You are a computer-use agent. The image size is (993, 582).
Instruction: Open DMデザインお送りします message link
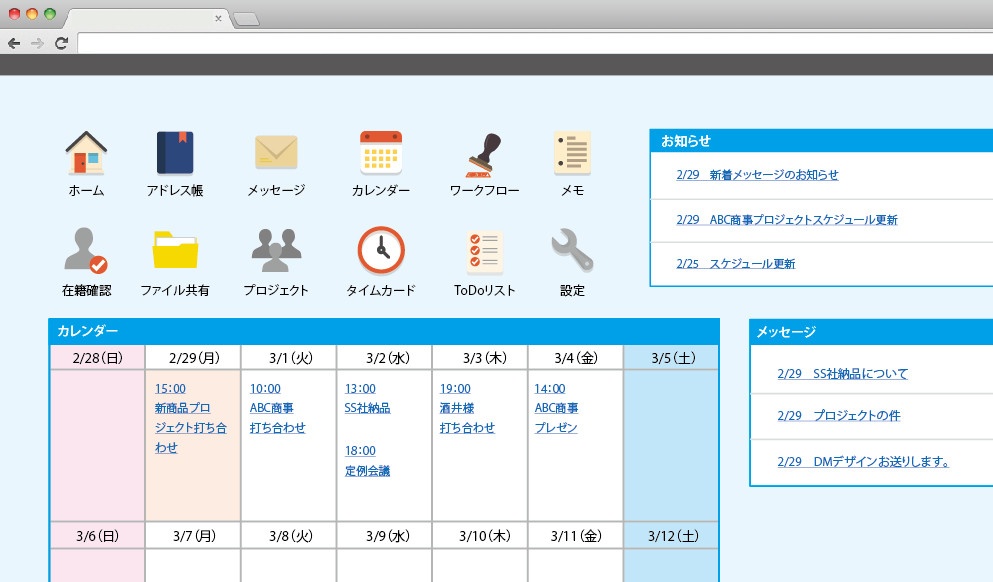point(863,462)
